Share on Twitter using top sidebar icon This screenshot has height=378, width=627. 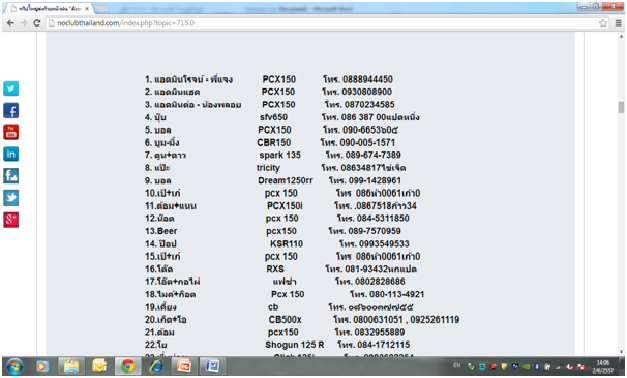point(11,88)
